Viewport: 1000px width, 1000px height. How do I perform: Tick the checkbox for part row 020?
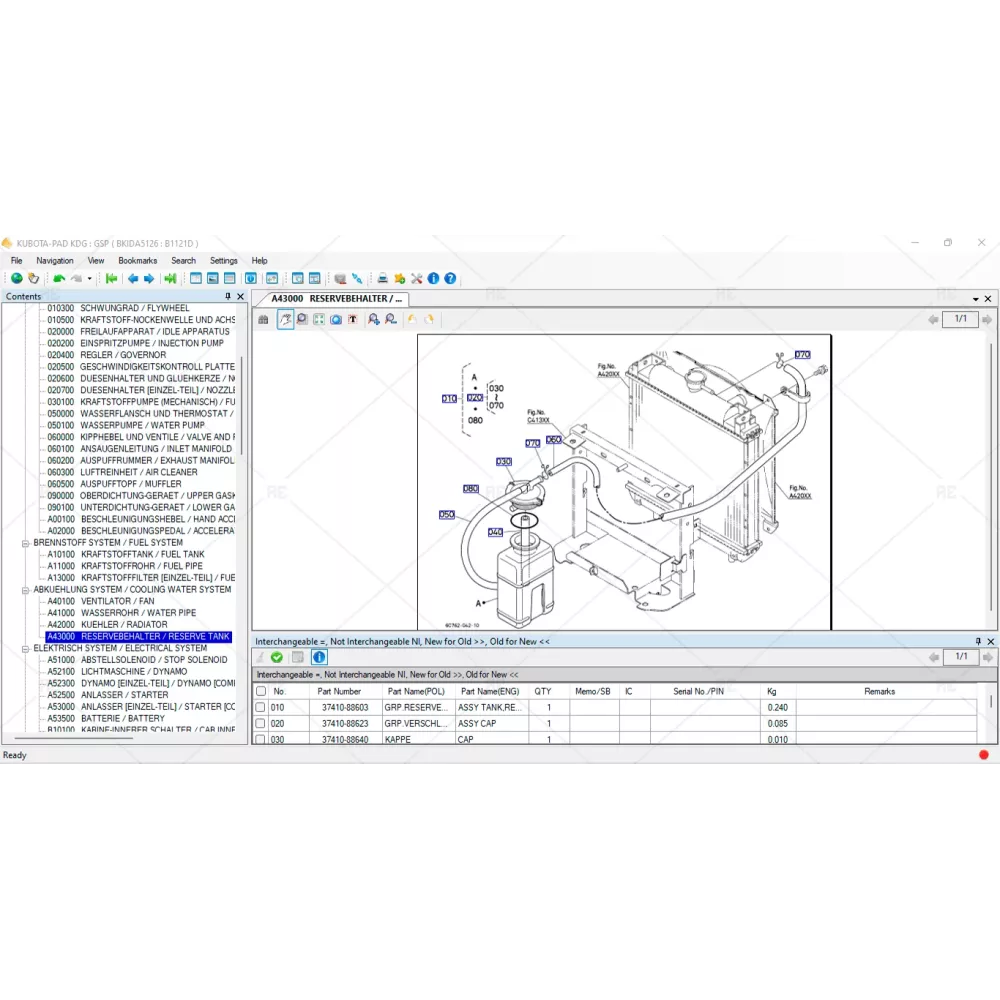pos(261,723)
